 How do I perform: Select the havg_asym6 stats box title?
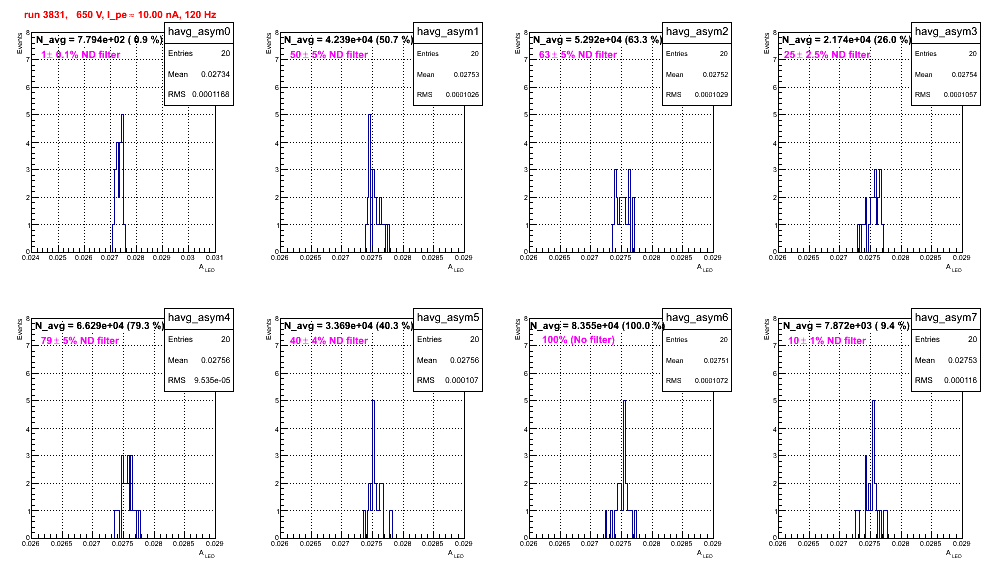pyautogui.click(x=697, y=318)
